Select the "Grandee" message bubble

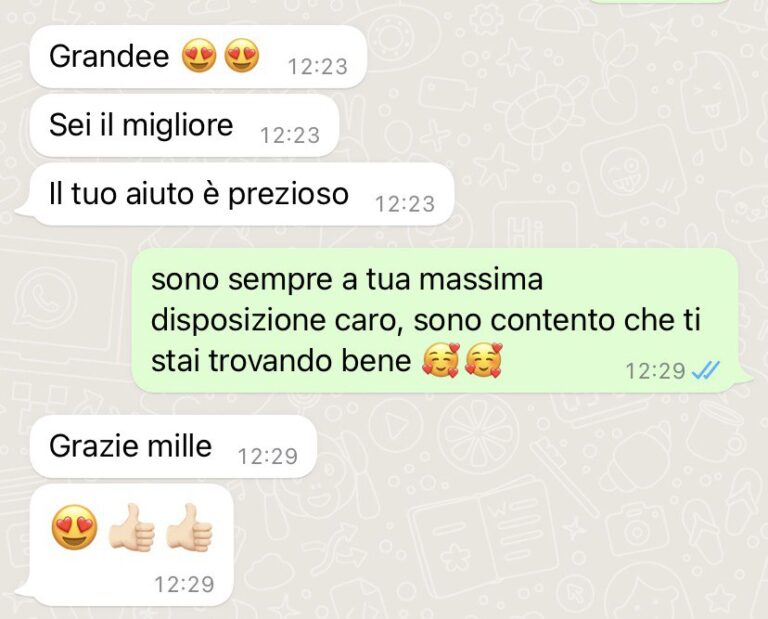[198, 57]
